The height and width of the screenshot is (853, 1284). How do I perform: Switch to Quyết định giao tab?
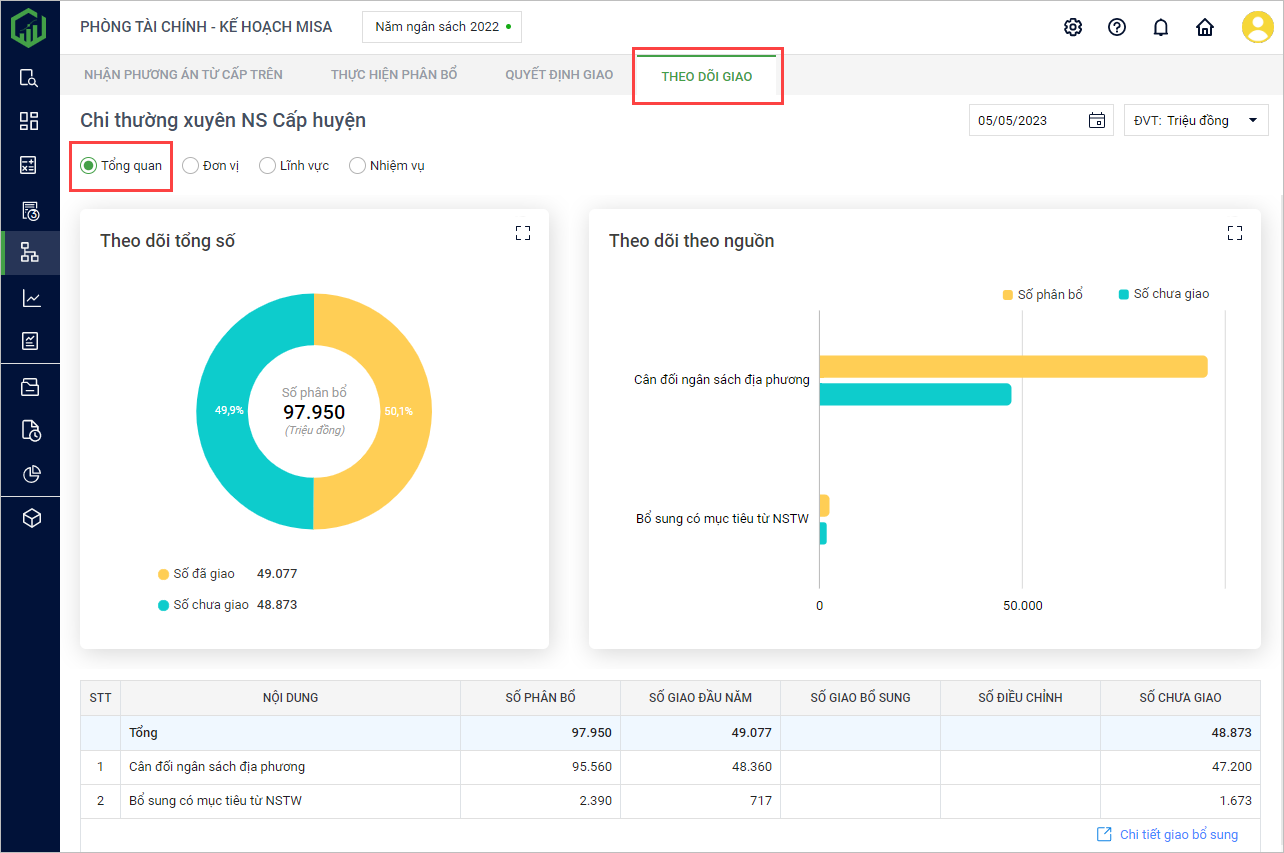(559, 75)
